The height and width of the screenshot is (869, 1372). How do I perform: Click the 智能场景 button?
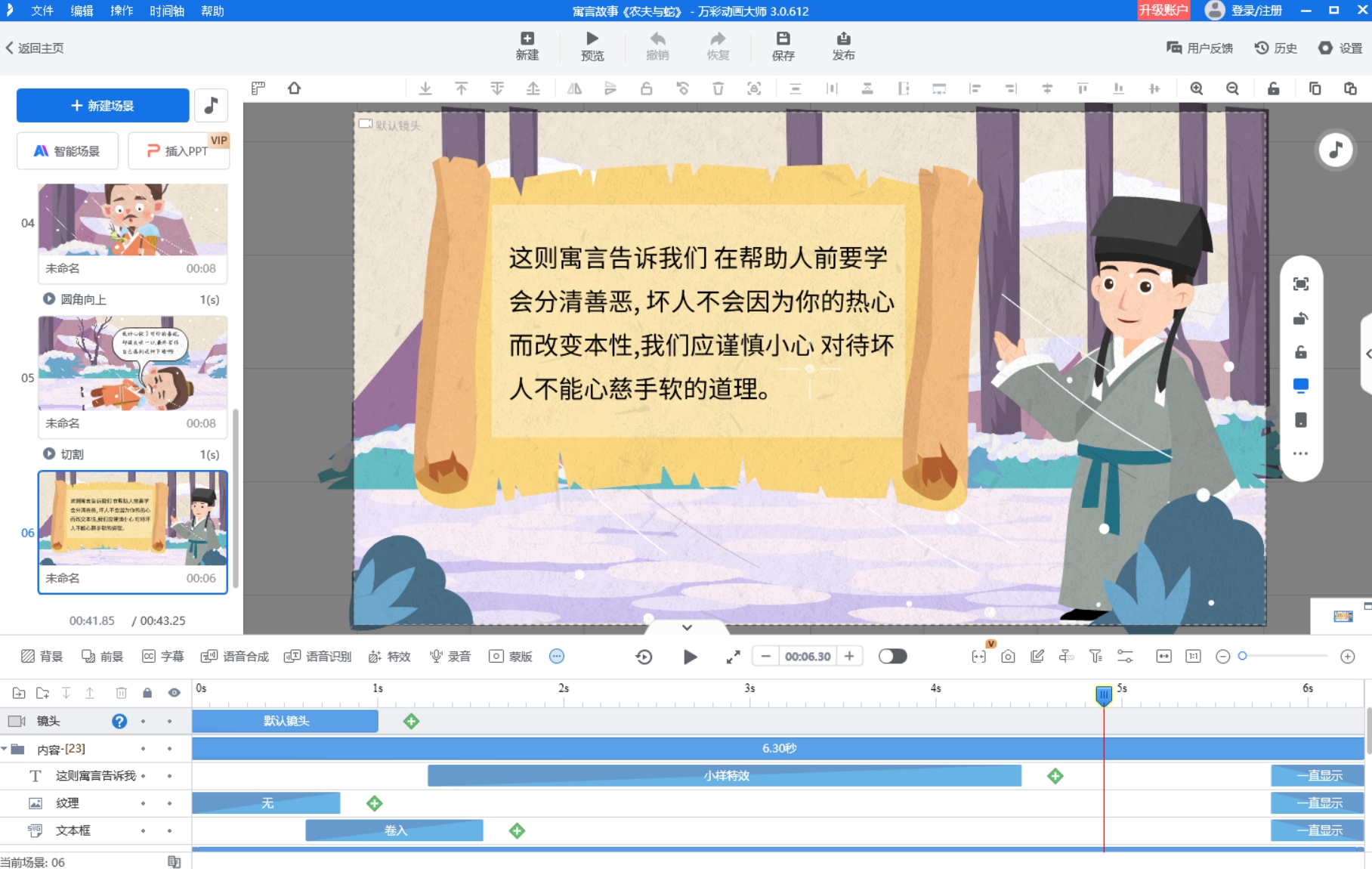point(67,150)
